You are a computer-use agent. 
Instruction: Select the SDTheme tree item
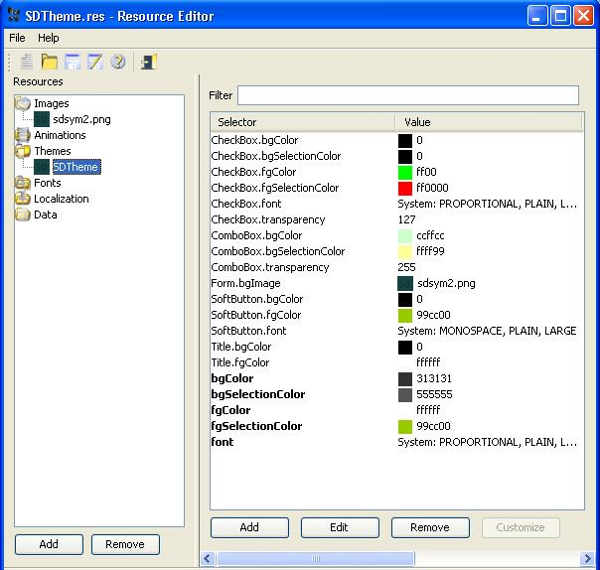pos(76,167)
